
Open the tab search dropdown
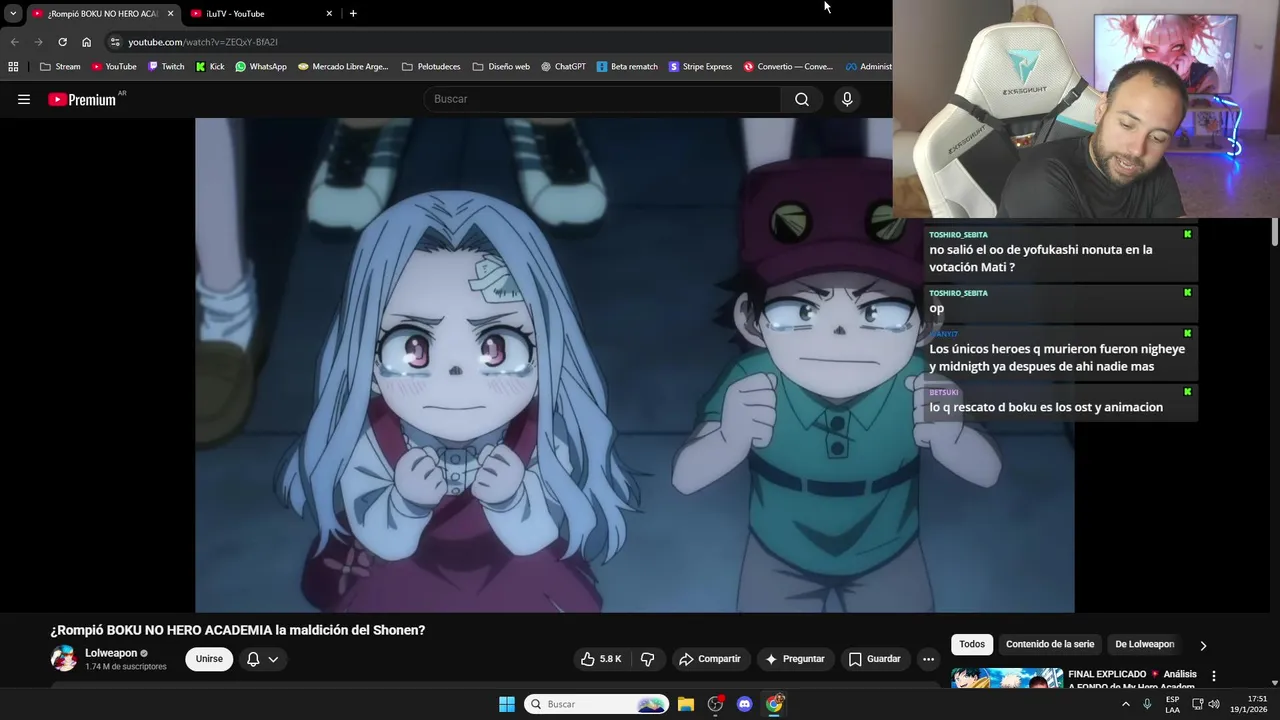13,13
